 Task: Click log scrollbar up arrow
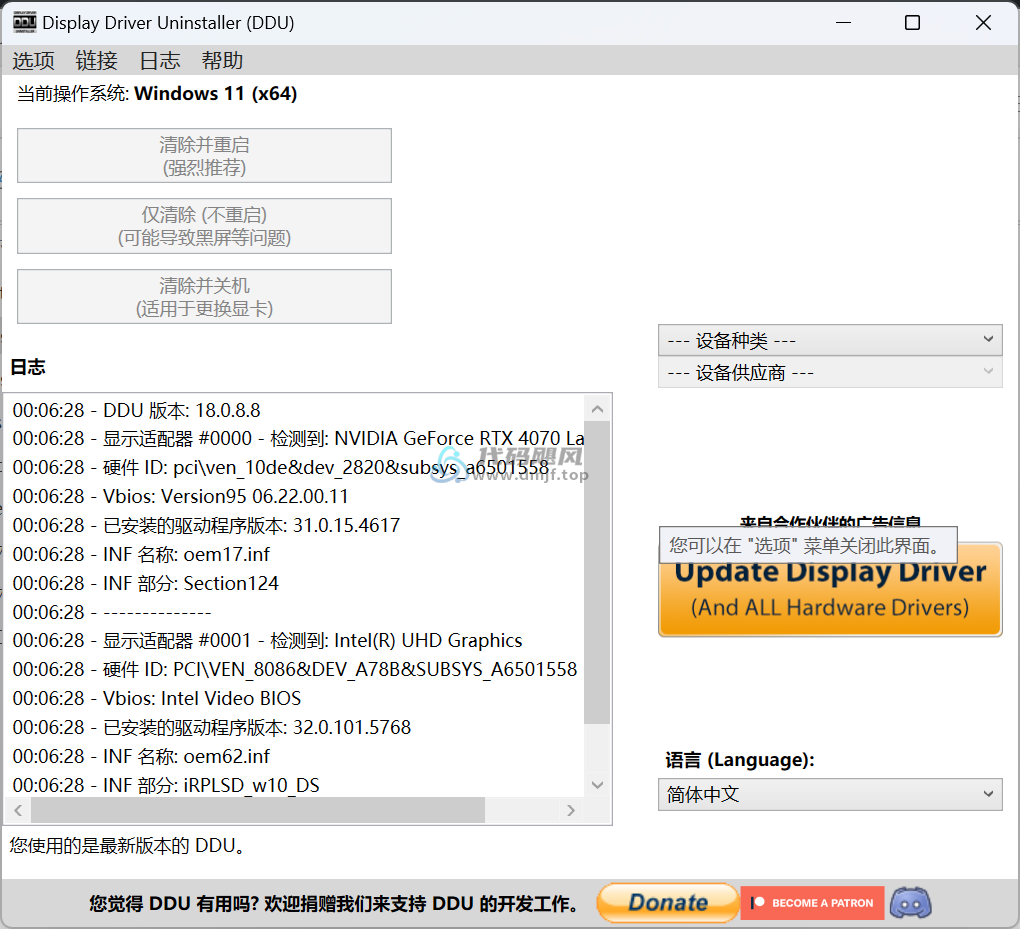597,409
